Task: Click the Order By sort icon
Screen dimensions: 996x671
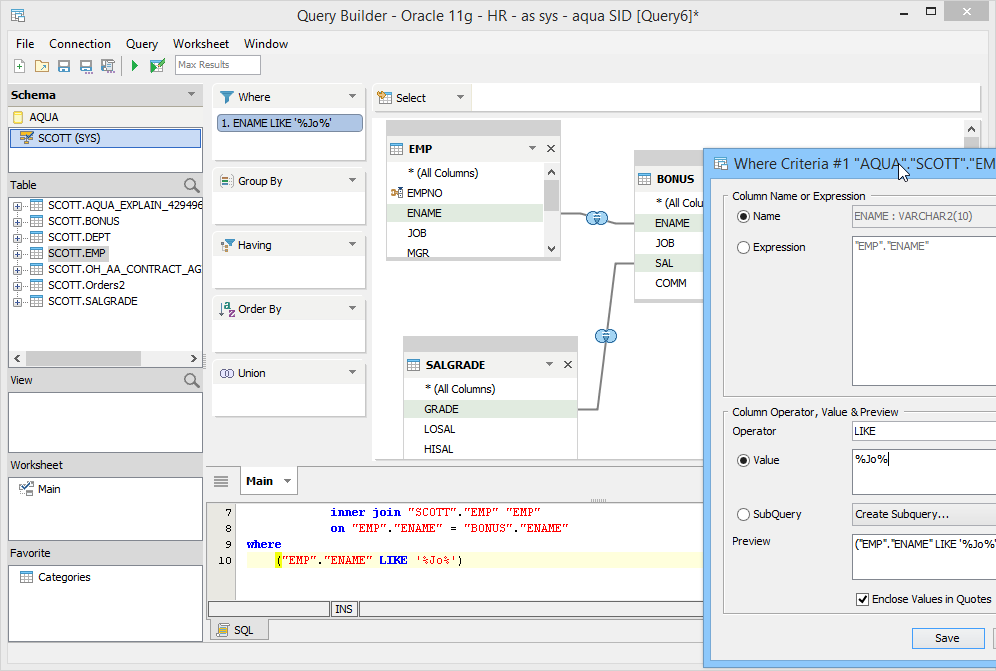Action: tap(227, 309)
